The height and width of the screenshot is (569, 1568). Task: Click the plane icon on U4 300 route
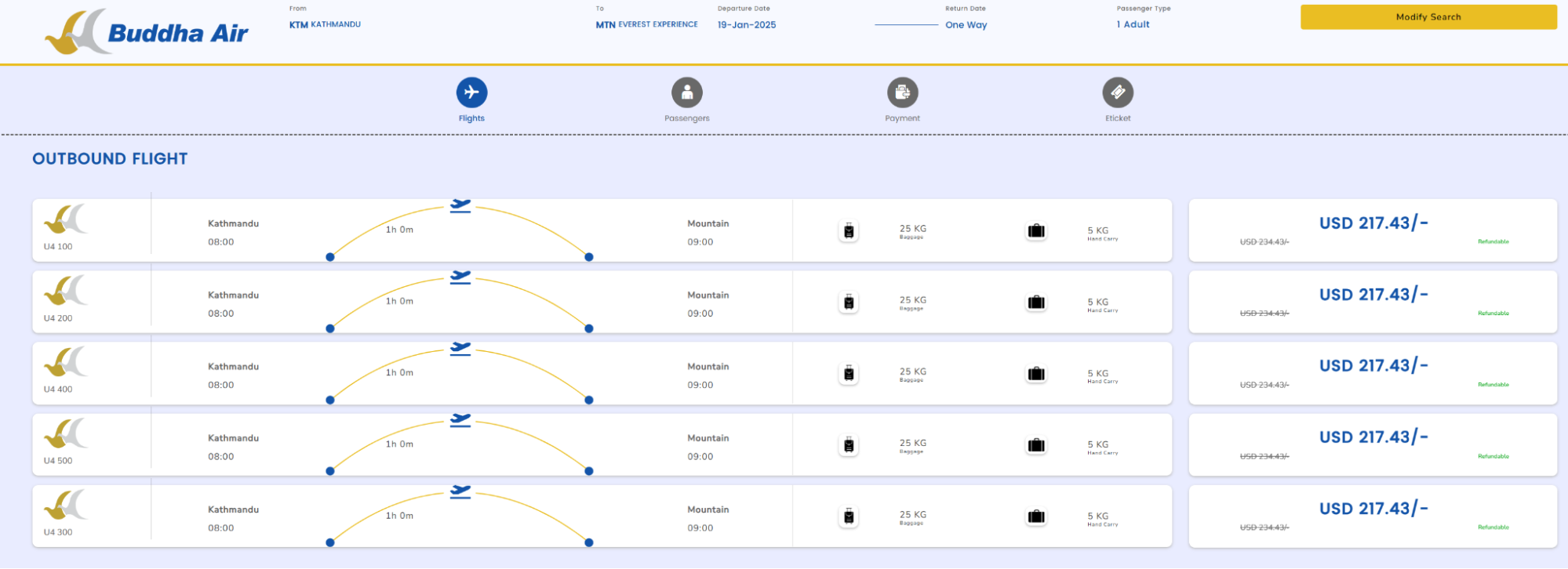click(460, 491)
